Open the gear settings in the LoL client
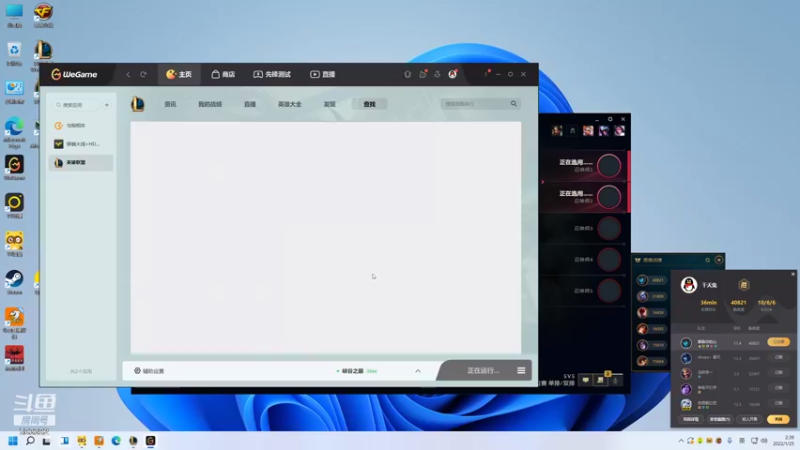Viewport: 800px width, 450px height. coord(610,119)
